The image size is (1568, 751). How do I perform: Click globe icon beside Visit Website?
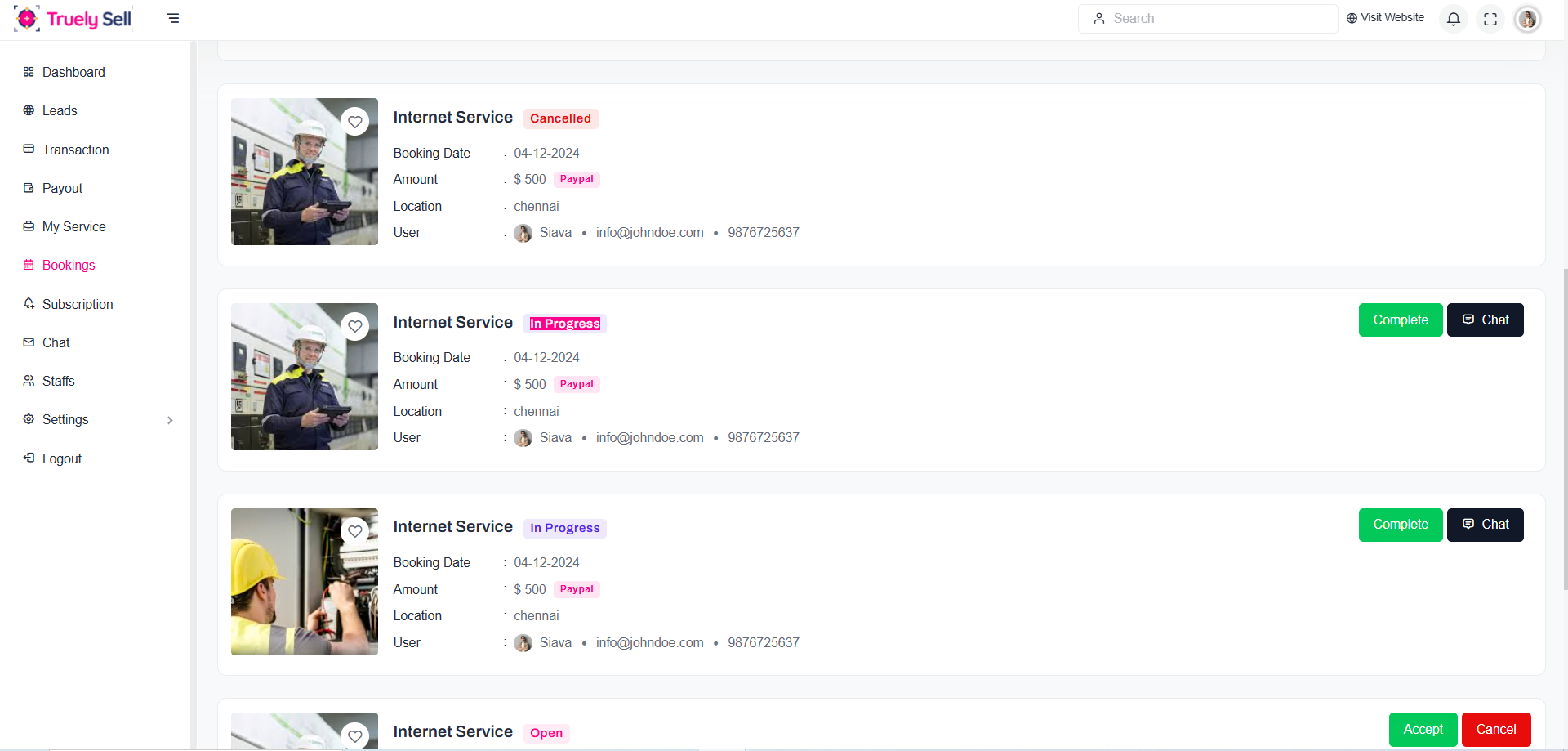[1352, 18]
